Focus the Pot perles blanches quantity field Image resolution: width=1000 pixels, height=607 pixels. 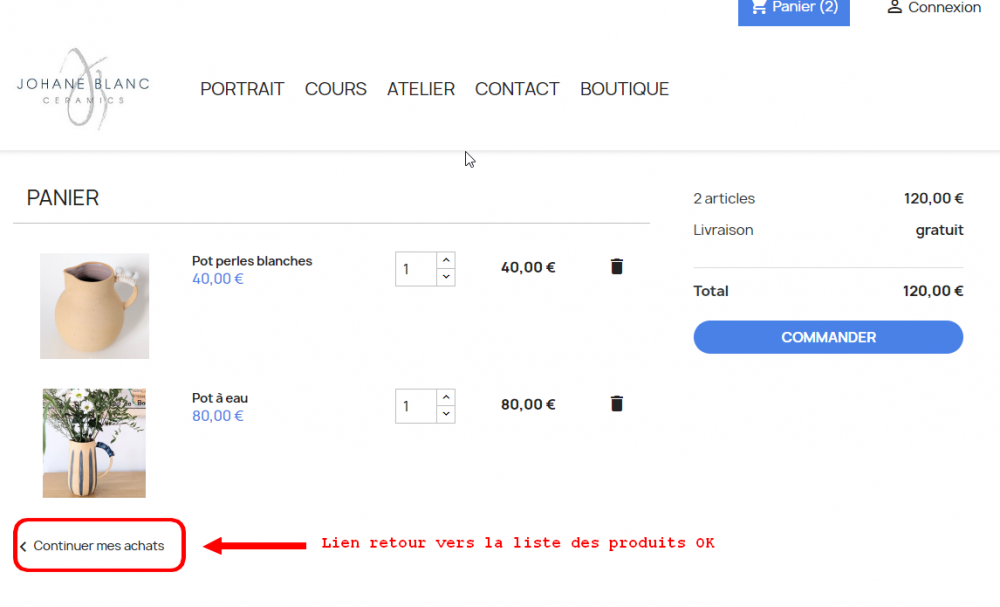click(x=416, y=269)
